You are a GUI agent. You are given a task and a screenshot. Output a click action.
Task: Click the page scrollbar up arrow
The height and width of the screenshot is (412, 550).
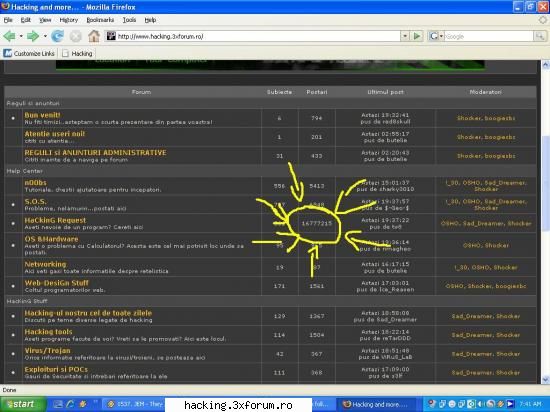click(x=545, y=65)
